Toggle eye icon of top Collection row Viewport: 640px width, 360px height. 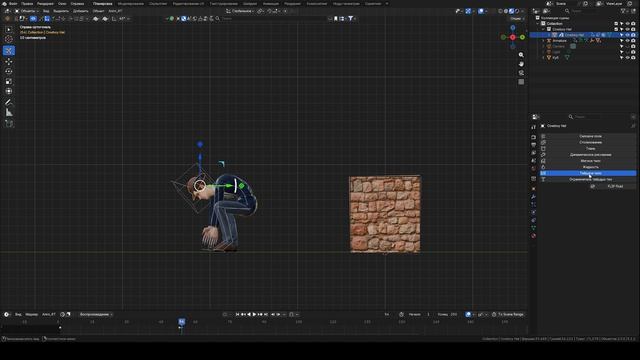point(627,24)
